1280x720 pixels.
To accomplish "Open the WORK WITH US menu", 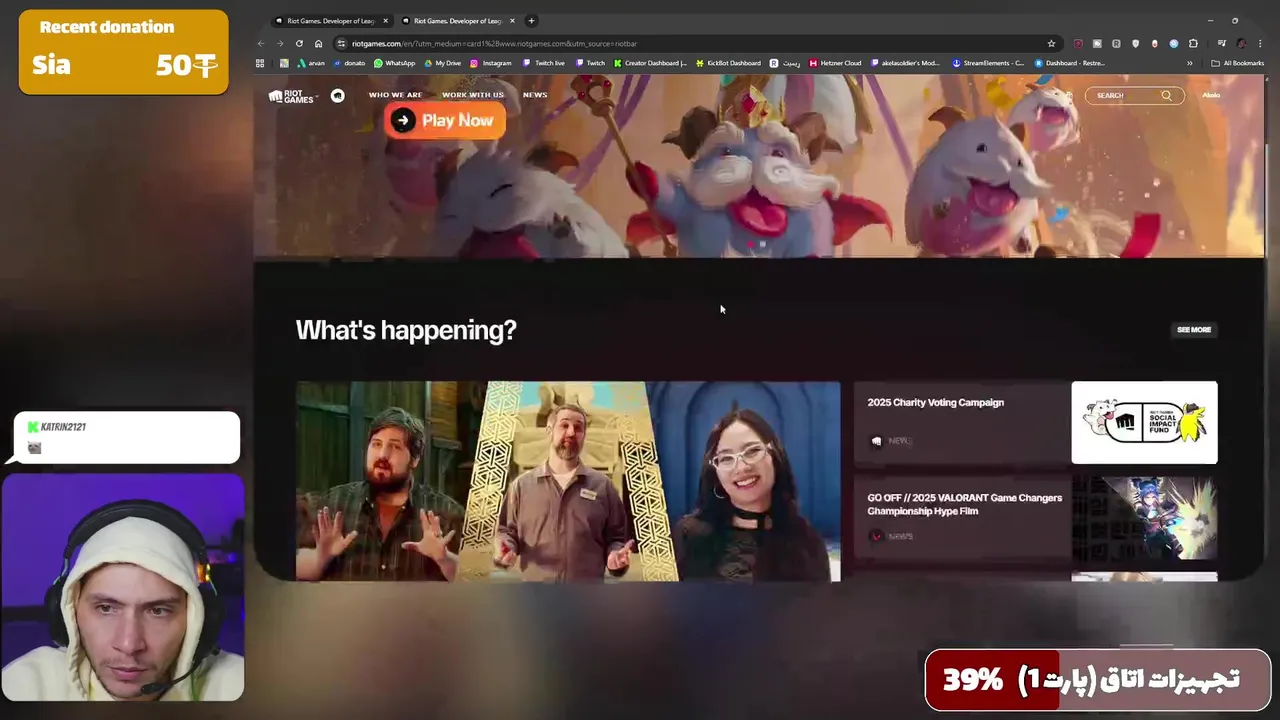I will tap(472, 95).
